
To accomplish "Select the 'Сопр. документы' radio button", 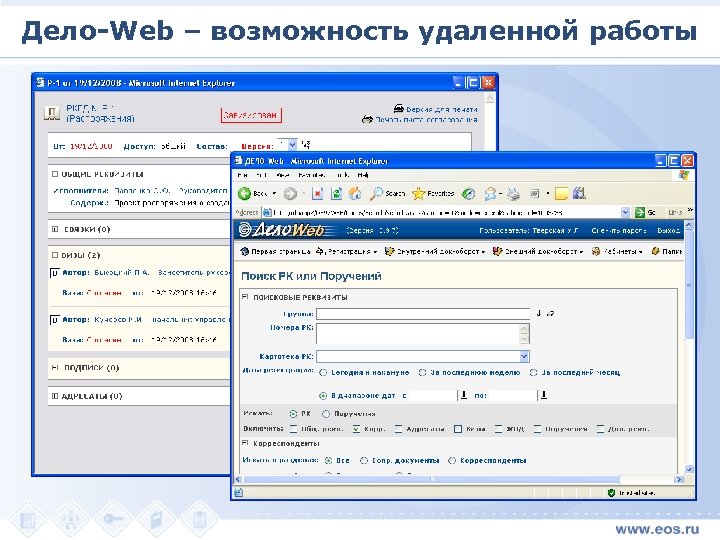I will pos(364,460).
